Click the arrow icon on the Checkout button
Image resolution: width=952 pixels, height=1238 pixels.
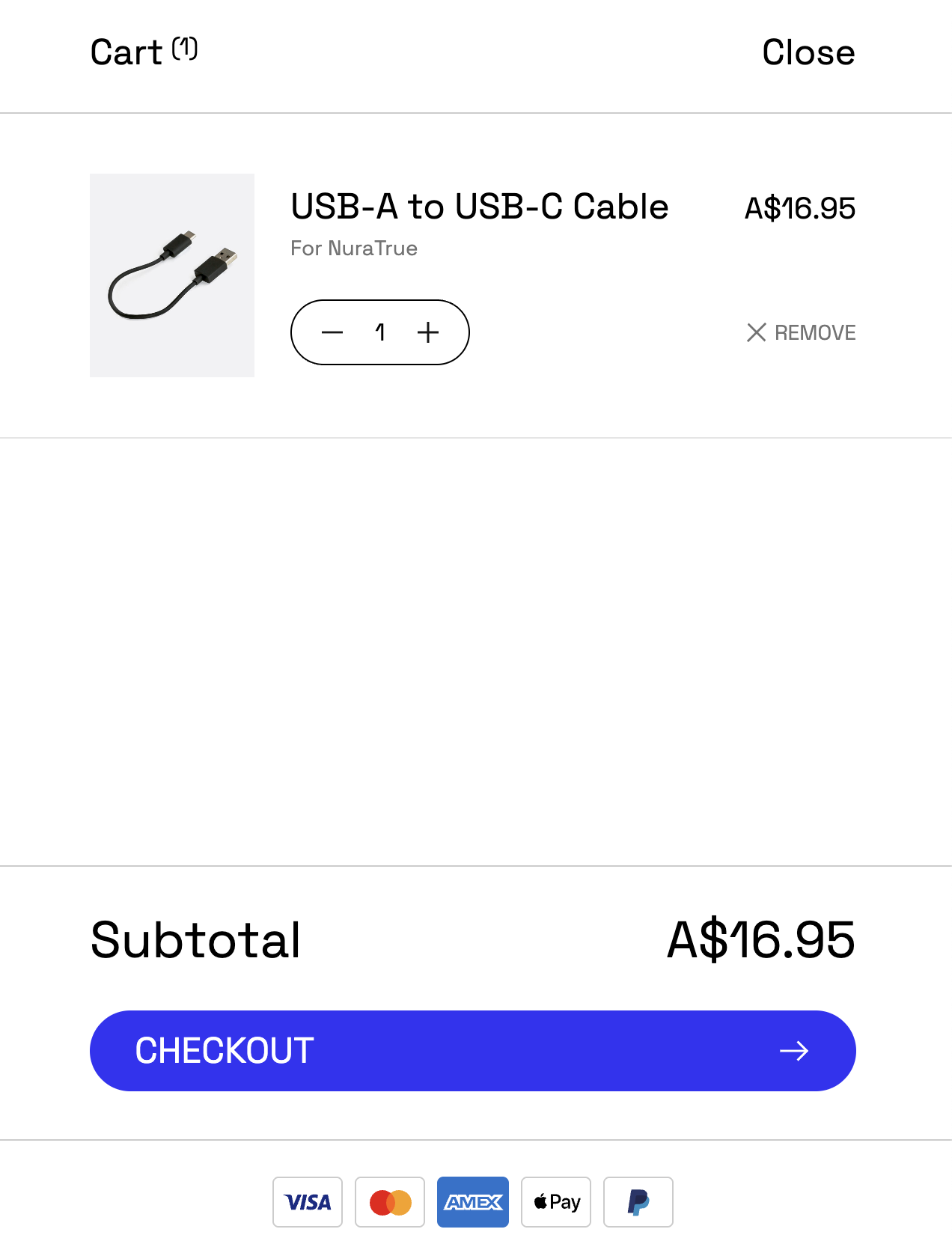[x=794, y=1051]
